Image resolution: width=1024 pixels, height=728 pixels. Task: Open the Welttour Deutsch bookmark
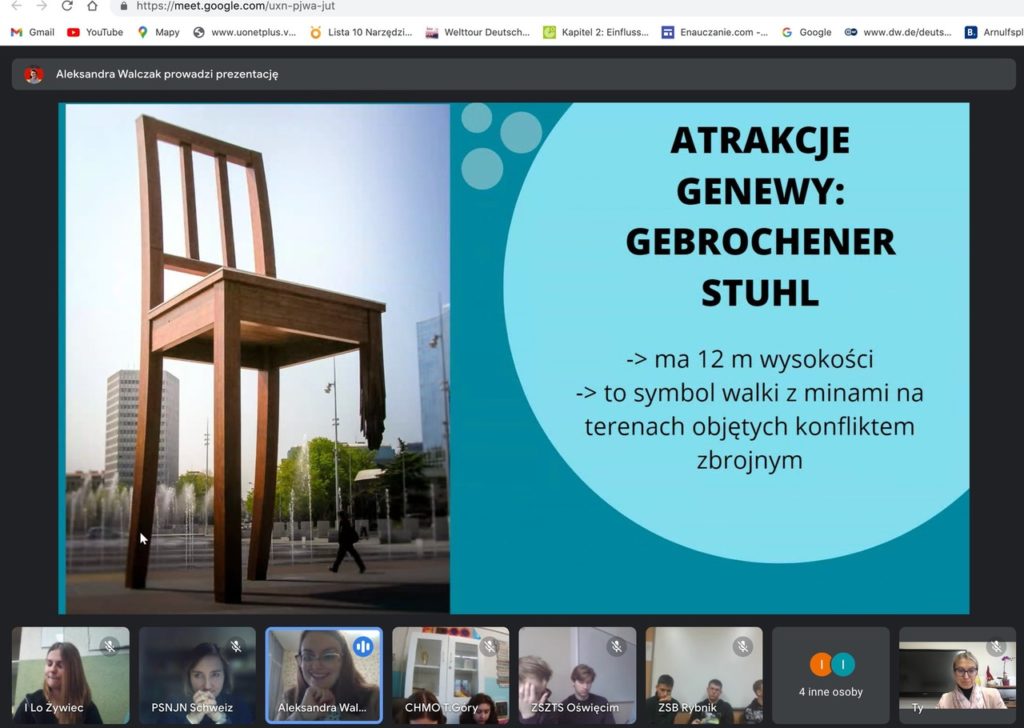477,32
